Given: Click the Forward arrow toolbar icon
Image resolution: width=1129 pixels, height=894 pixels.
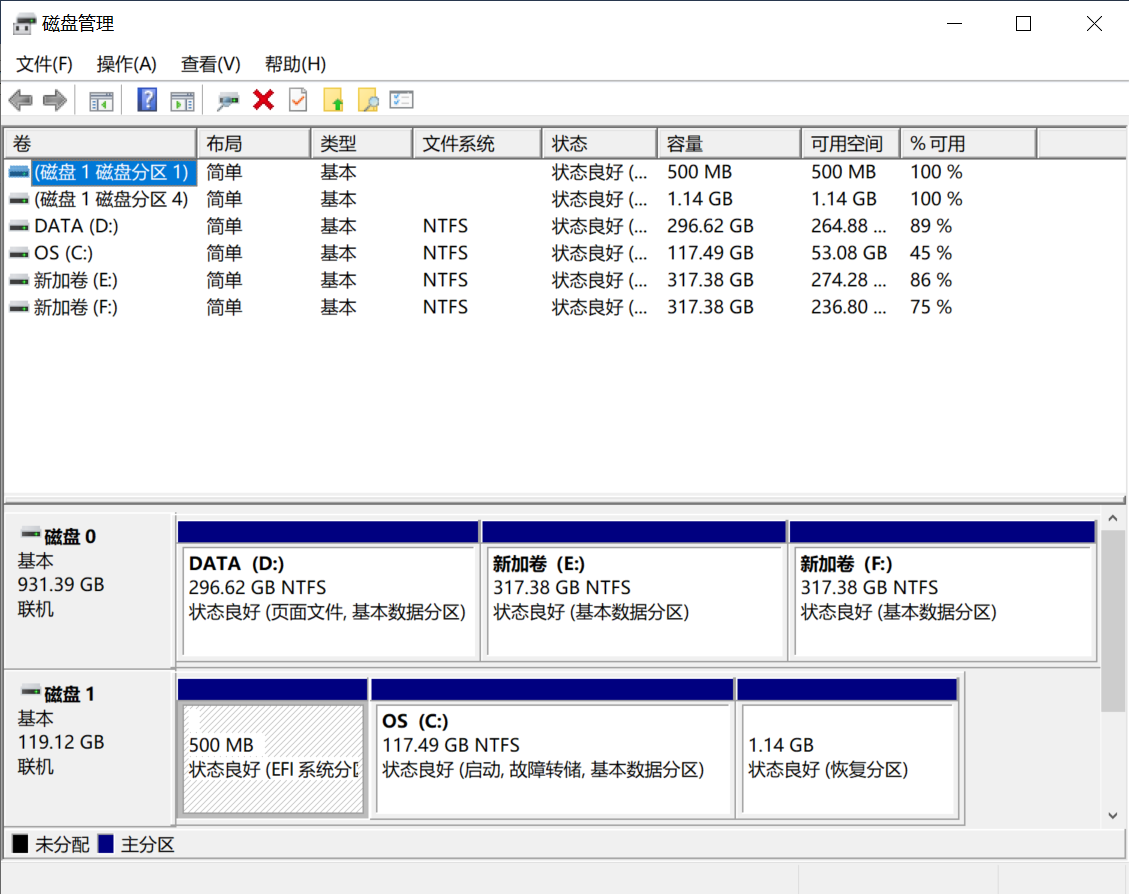Looking at the screenshot, I should (x=55, y=100).
